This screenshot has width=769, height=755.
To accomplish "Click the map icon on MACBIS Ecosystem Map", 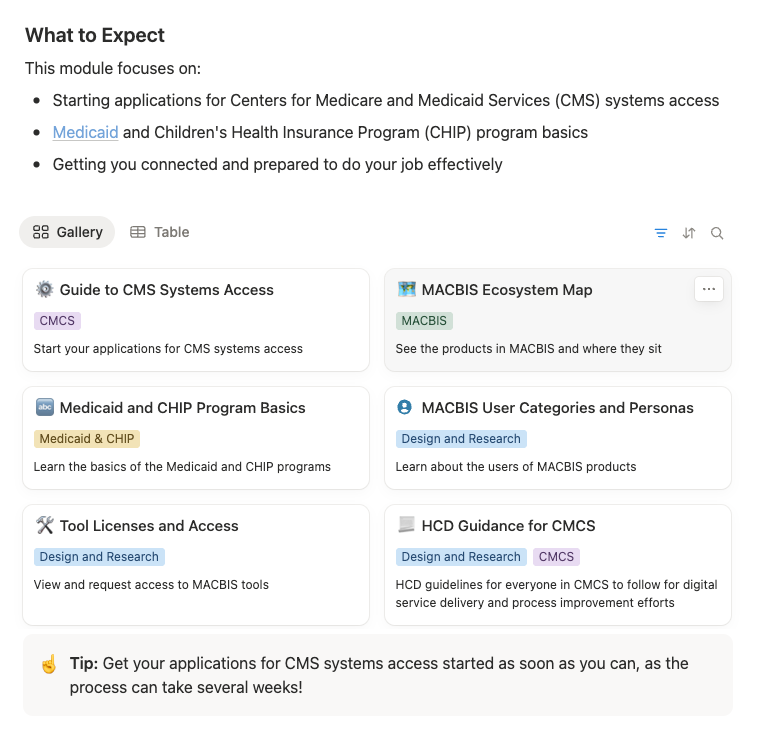I will coord(405,290).
